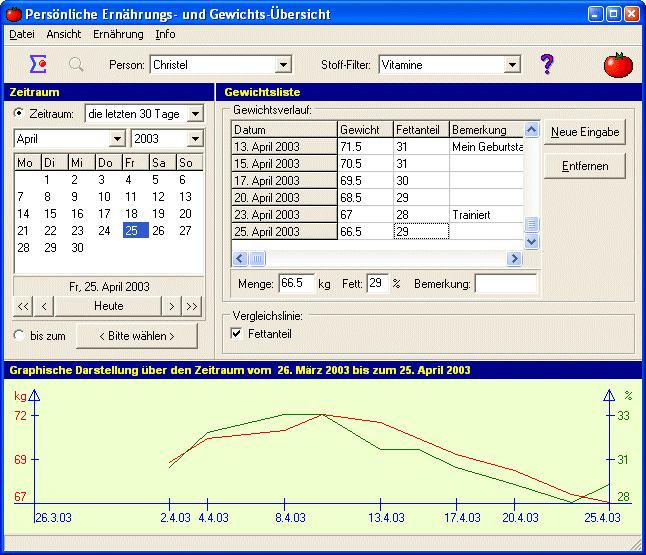Click weight cell '71.5'

point(365,147)
